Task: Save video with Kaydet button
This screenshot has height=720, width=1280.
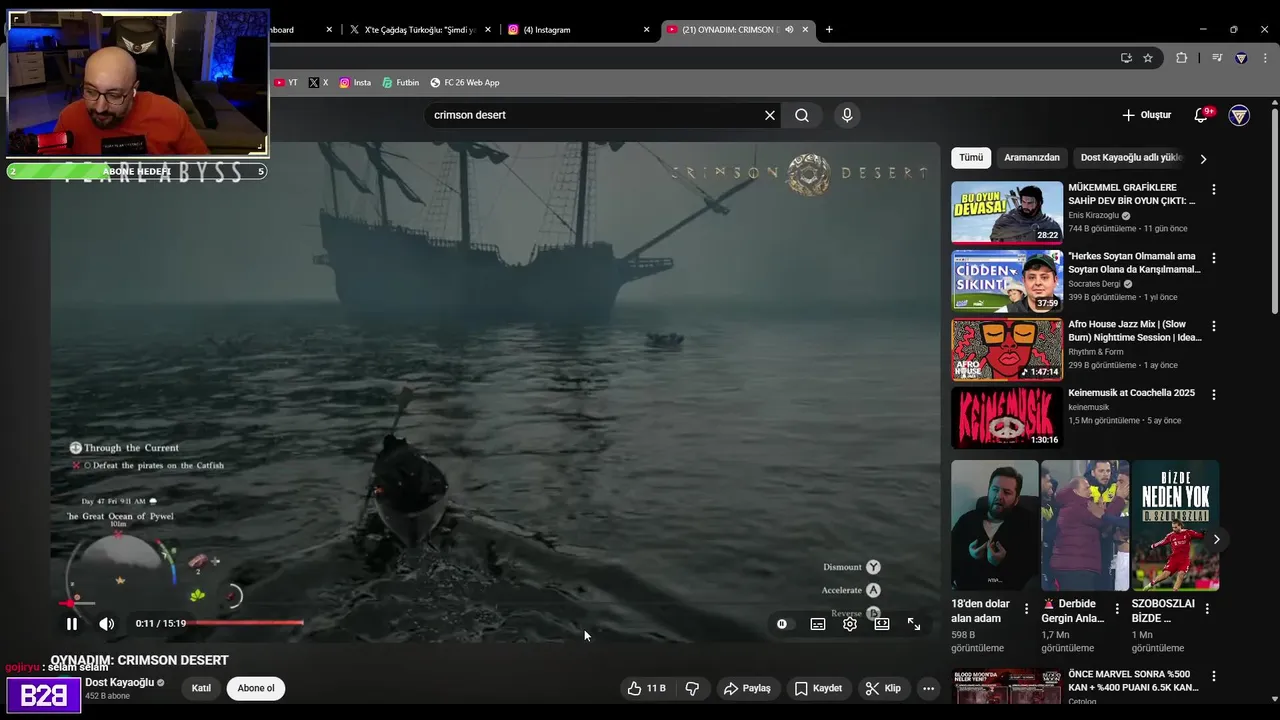Action: tap(818, 688)
